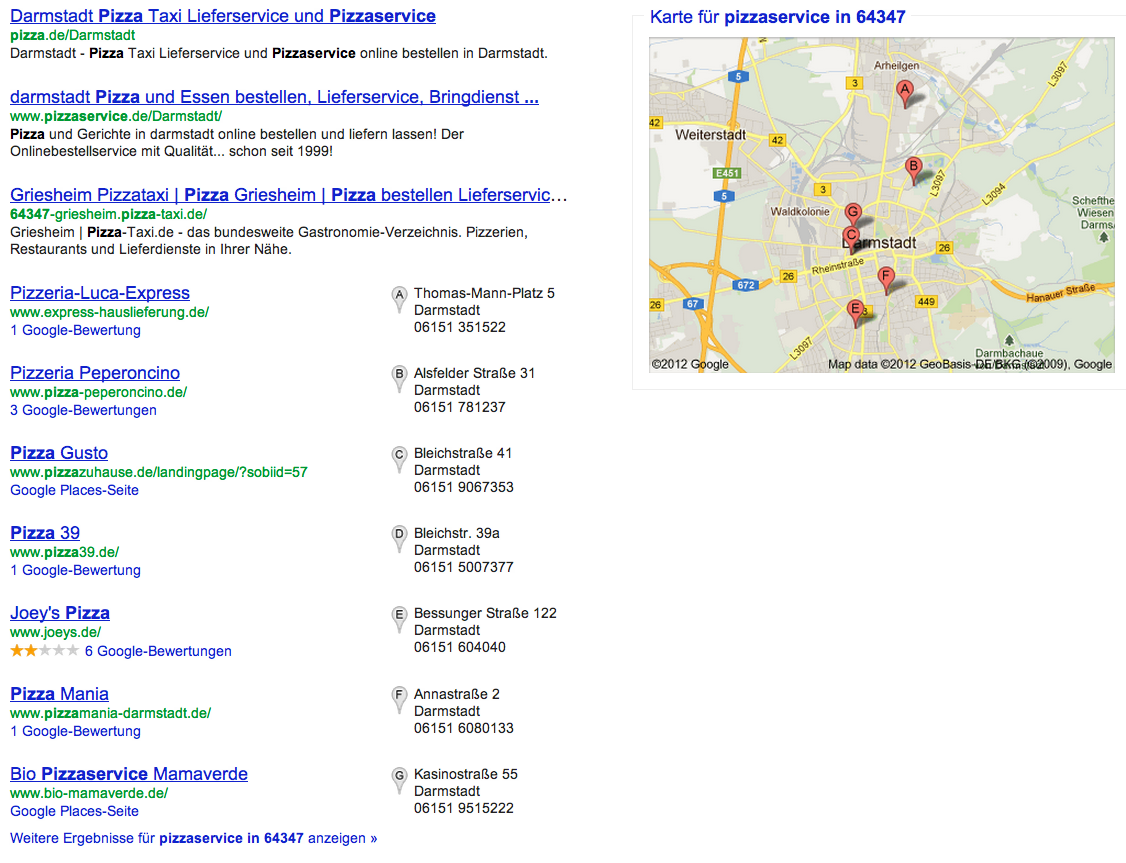Click gray marker B beside Alsfelder Straße 31
1126x863 pixels.
coord(399,377)
